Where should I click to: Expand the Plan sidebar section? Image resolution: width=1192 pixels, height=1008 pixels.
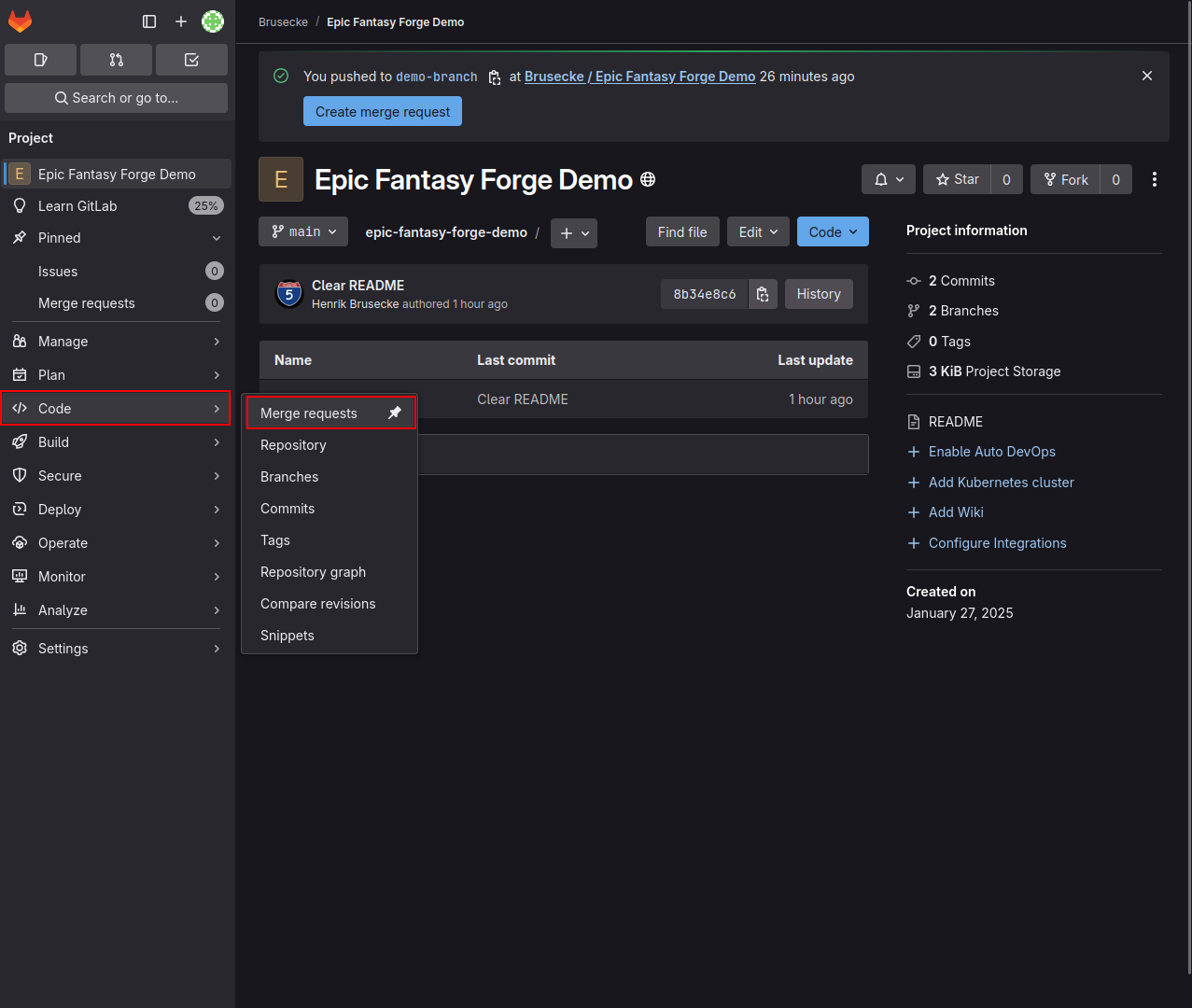pyautogui.click(x=117, y=375)
